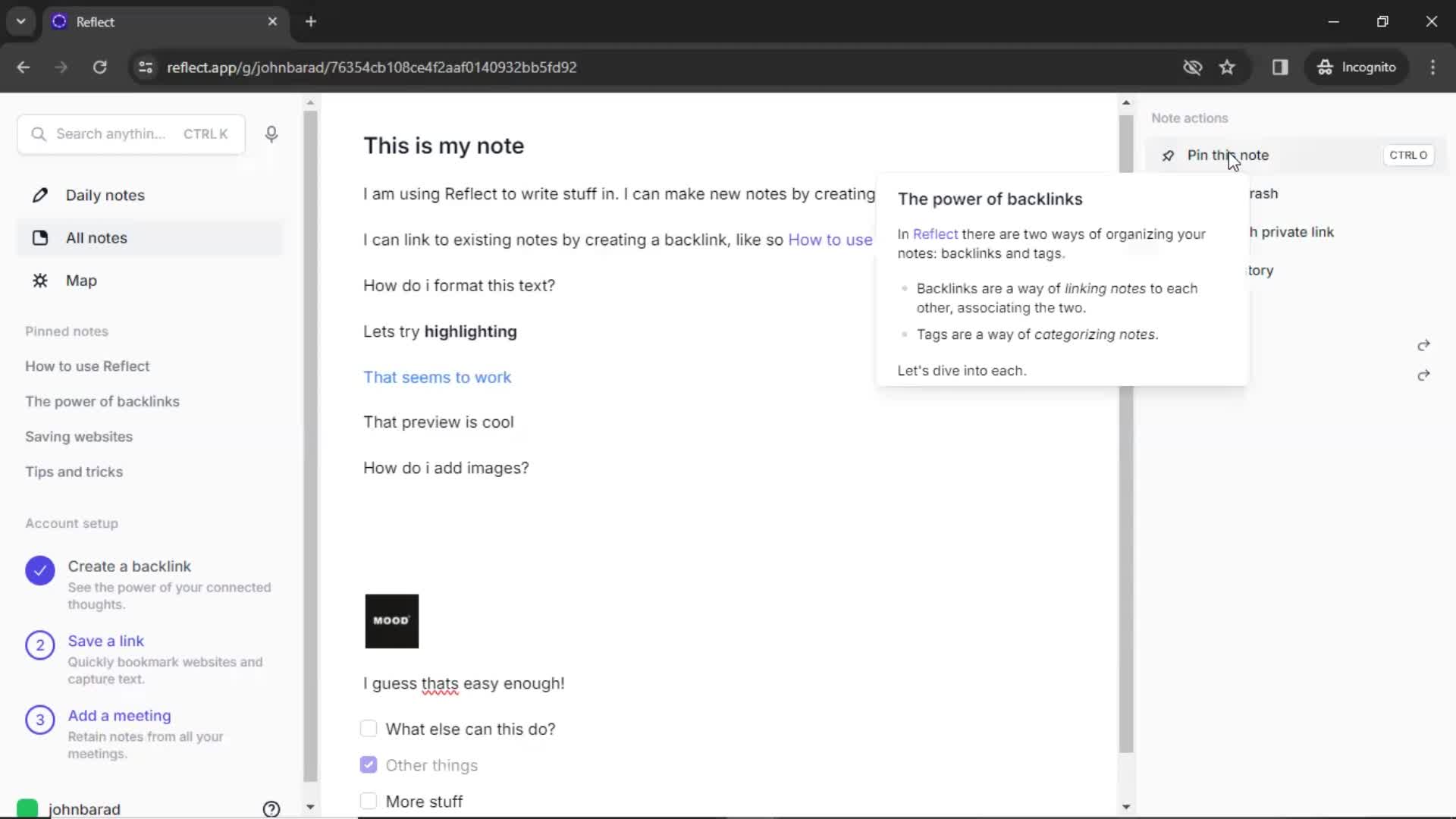Click the voice input microphone icon

(271, 134)
